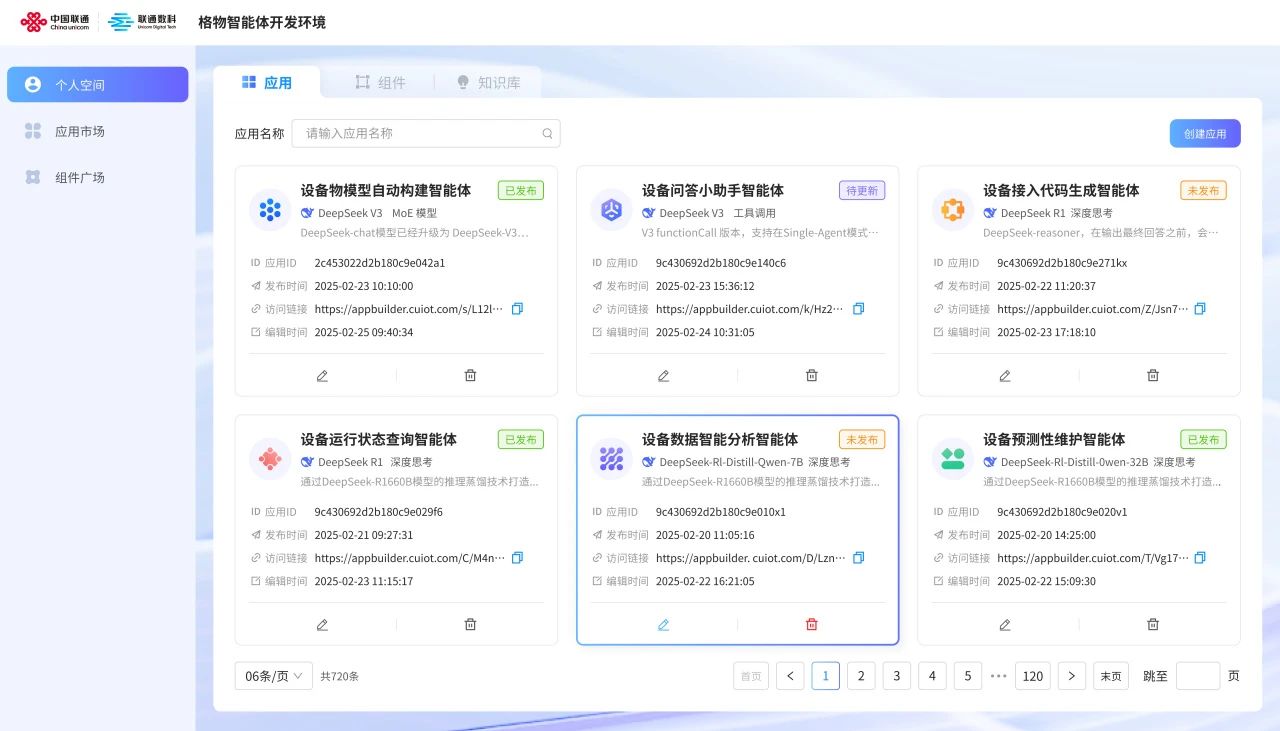Go to previous page using left chevron
The height and width of the screenshot is (731, 1280).
790,676
